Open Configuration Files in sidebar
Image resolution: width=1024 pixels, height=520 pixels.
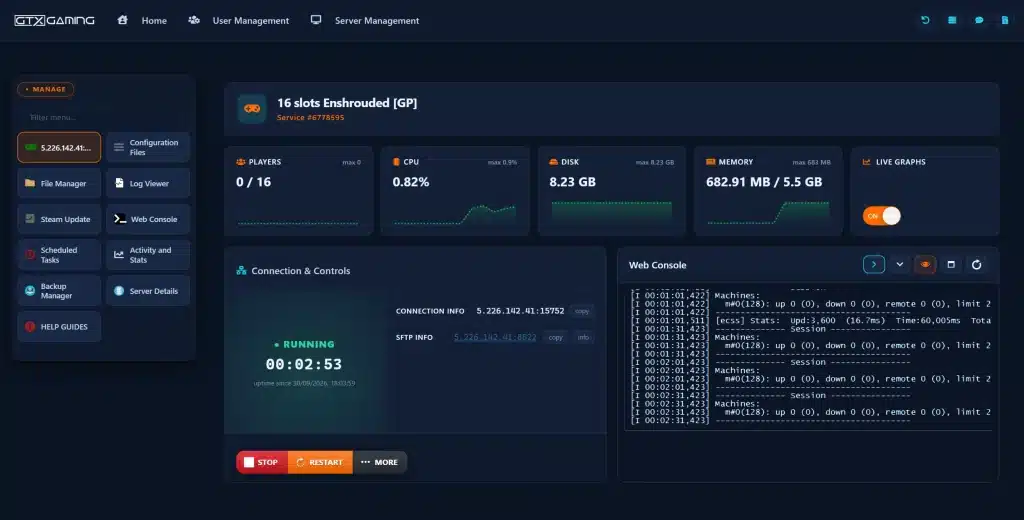[148, 147]
